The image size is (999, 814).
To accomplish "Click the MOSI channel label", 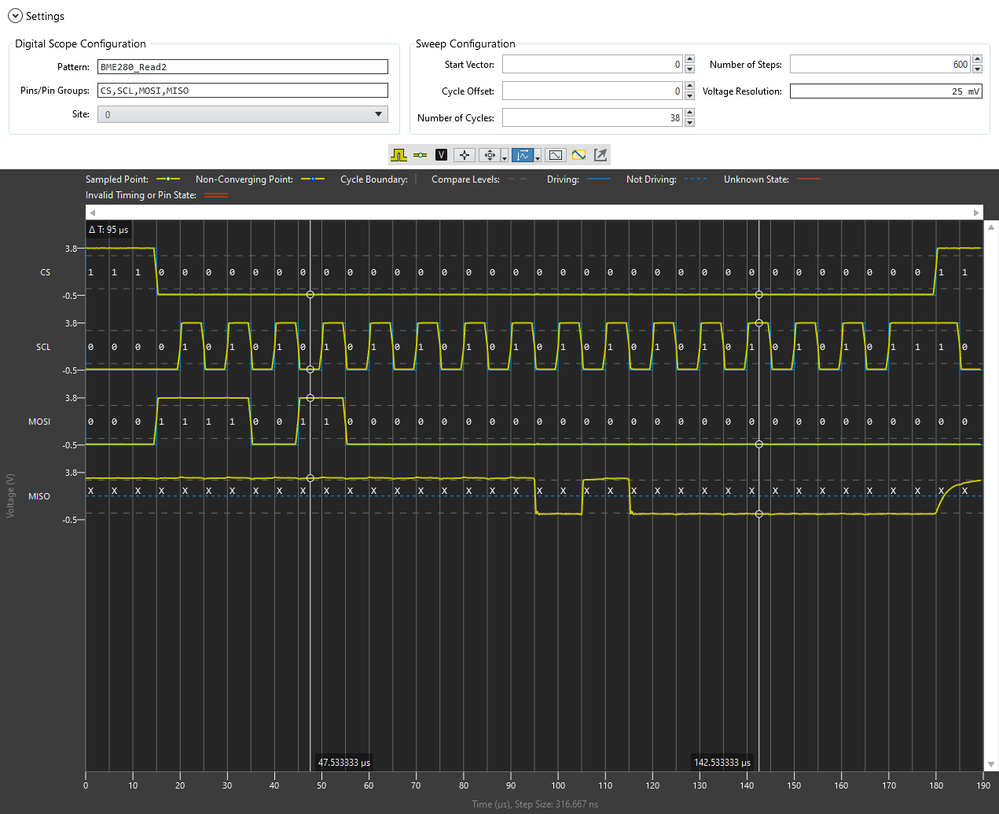I will click(40, 422).
